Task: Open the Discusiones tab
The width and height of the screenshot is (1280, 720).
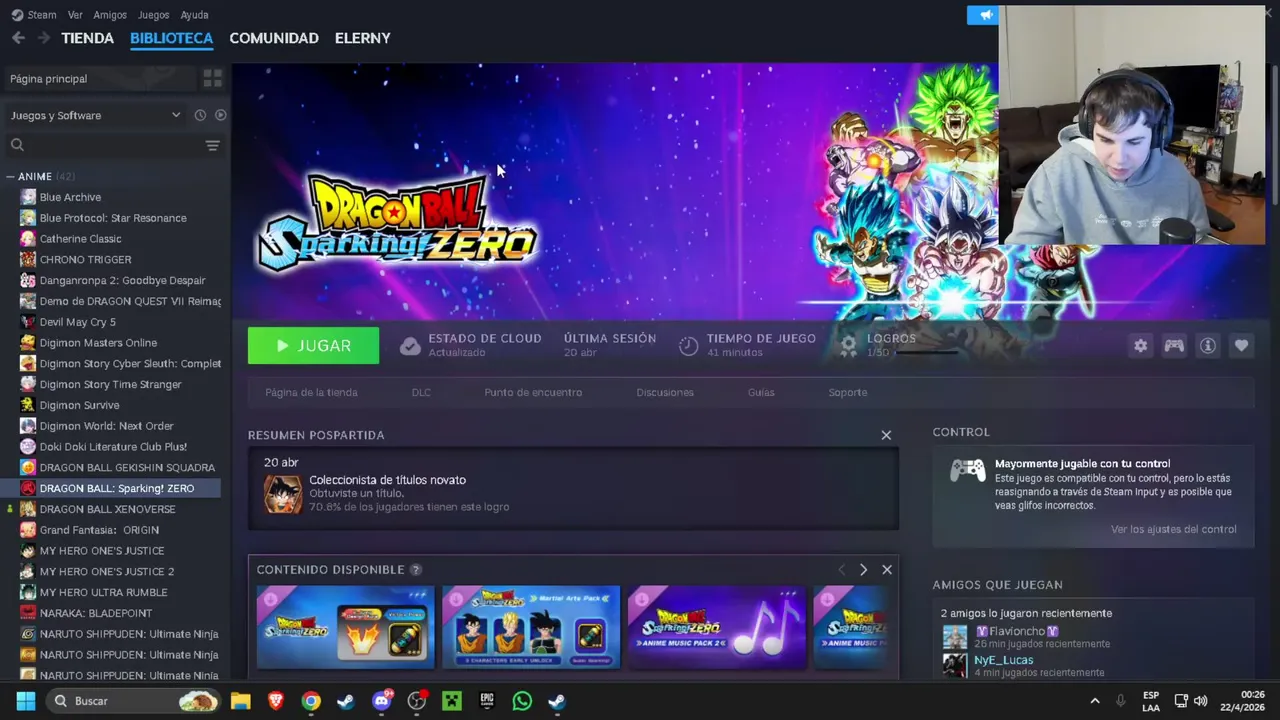Action: 665,392
